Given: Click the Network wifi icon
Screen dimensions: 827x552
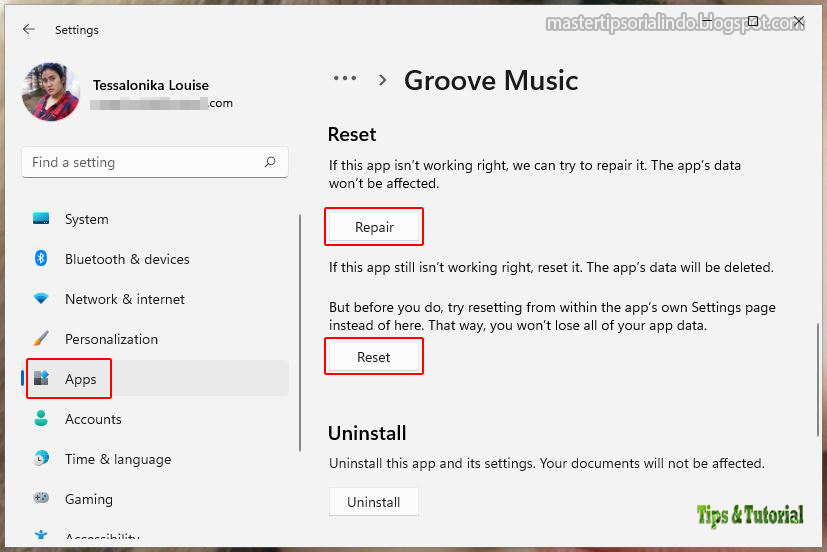Looking at the screenshot, I should point(41,298).
